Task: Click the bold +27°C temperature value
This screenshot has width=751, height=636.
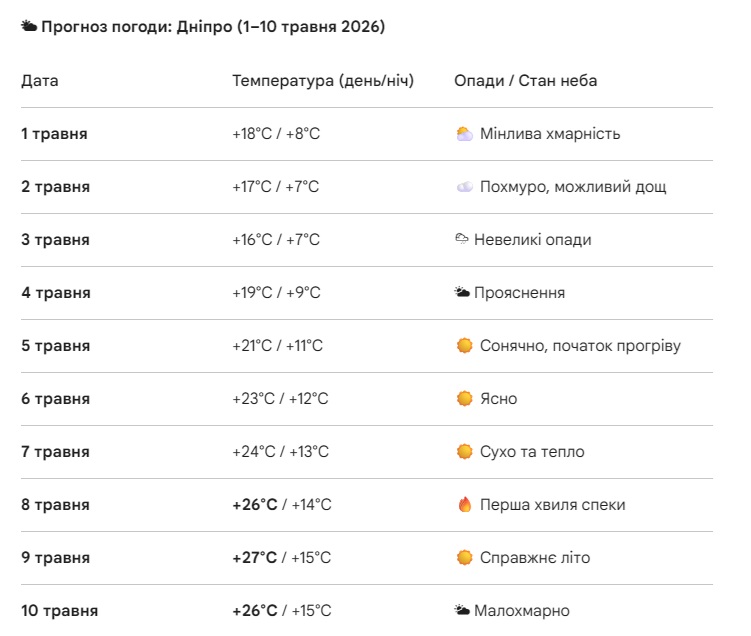Action: coord(255,558)
